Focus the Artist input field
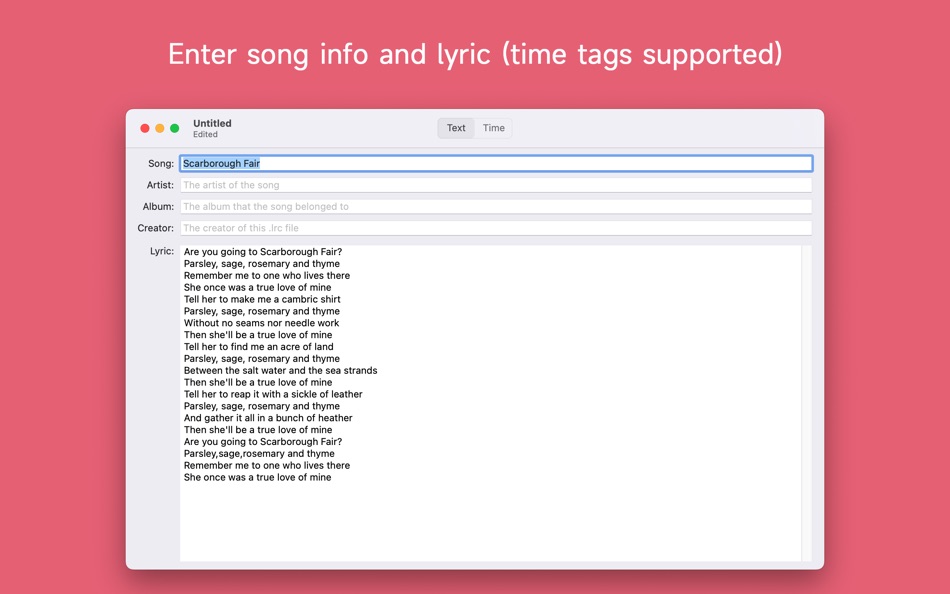Image resolution: width=950 pixels, height=594 pixels. (496, 185)
